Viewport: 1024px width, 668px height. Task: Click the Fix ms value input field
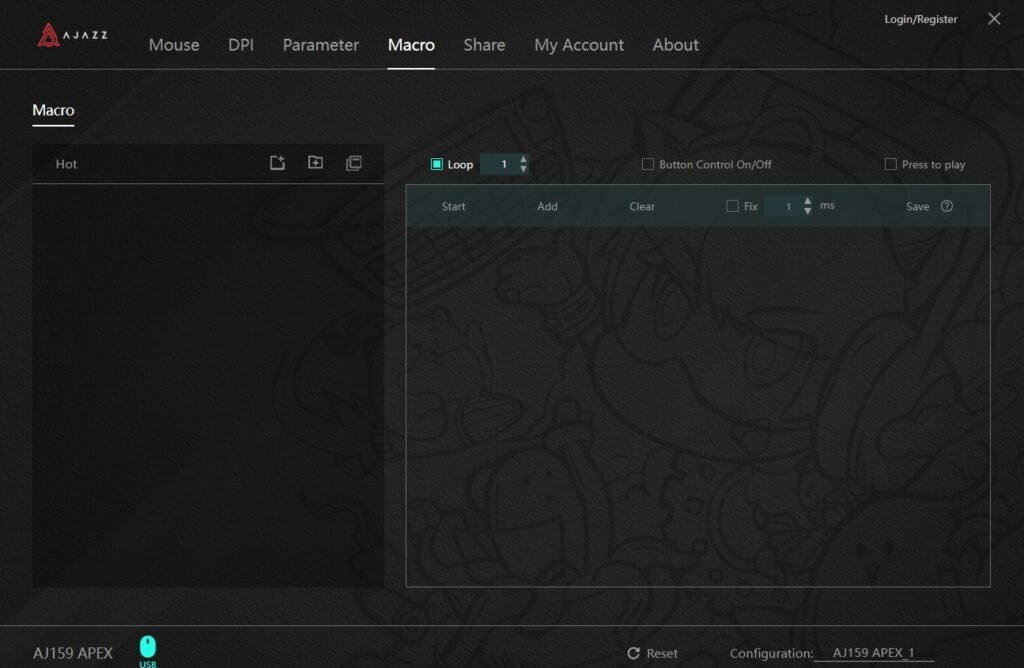point(786,206)
